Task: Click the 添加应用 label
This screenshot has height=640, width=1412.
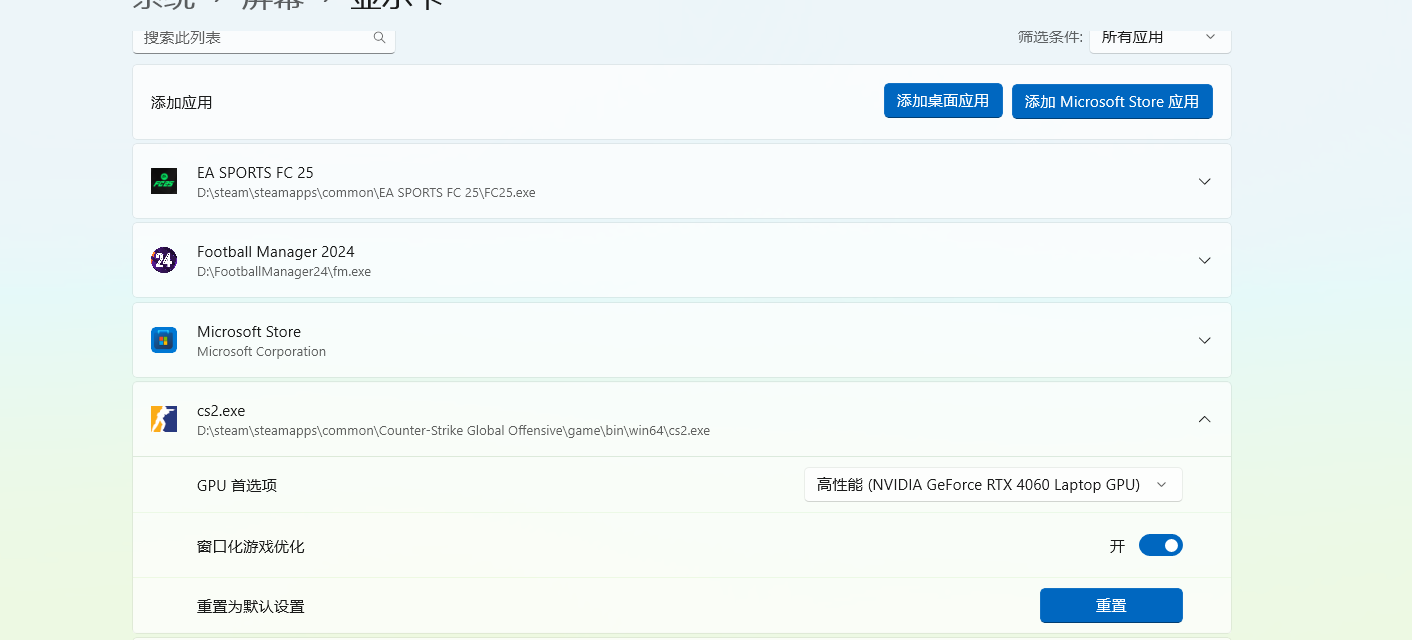Action: (182, 103)
